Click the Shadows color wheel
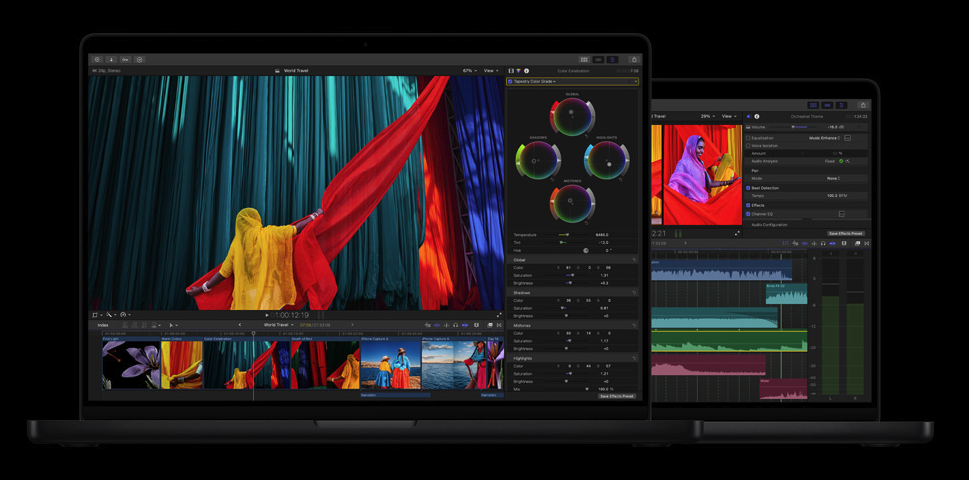Screen dimensions: 969x480 [x=538, y=161]
